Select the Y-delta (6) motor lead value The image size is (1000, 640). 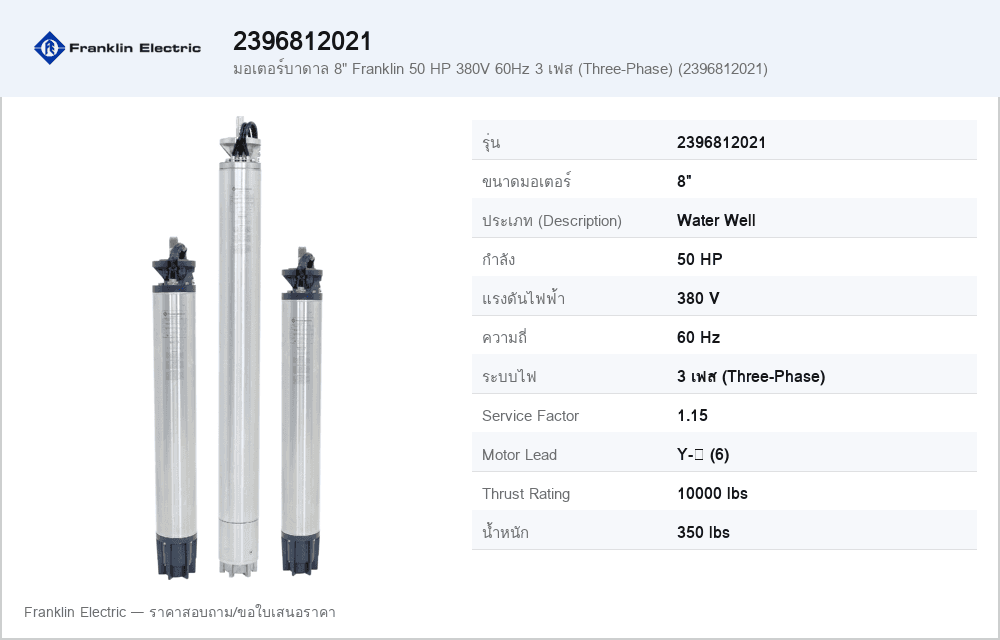(703, 455)
